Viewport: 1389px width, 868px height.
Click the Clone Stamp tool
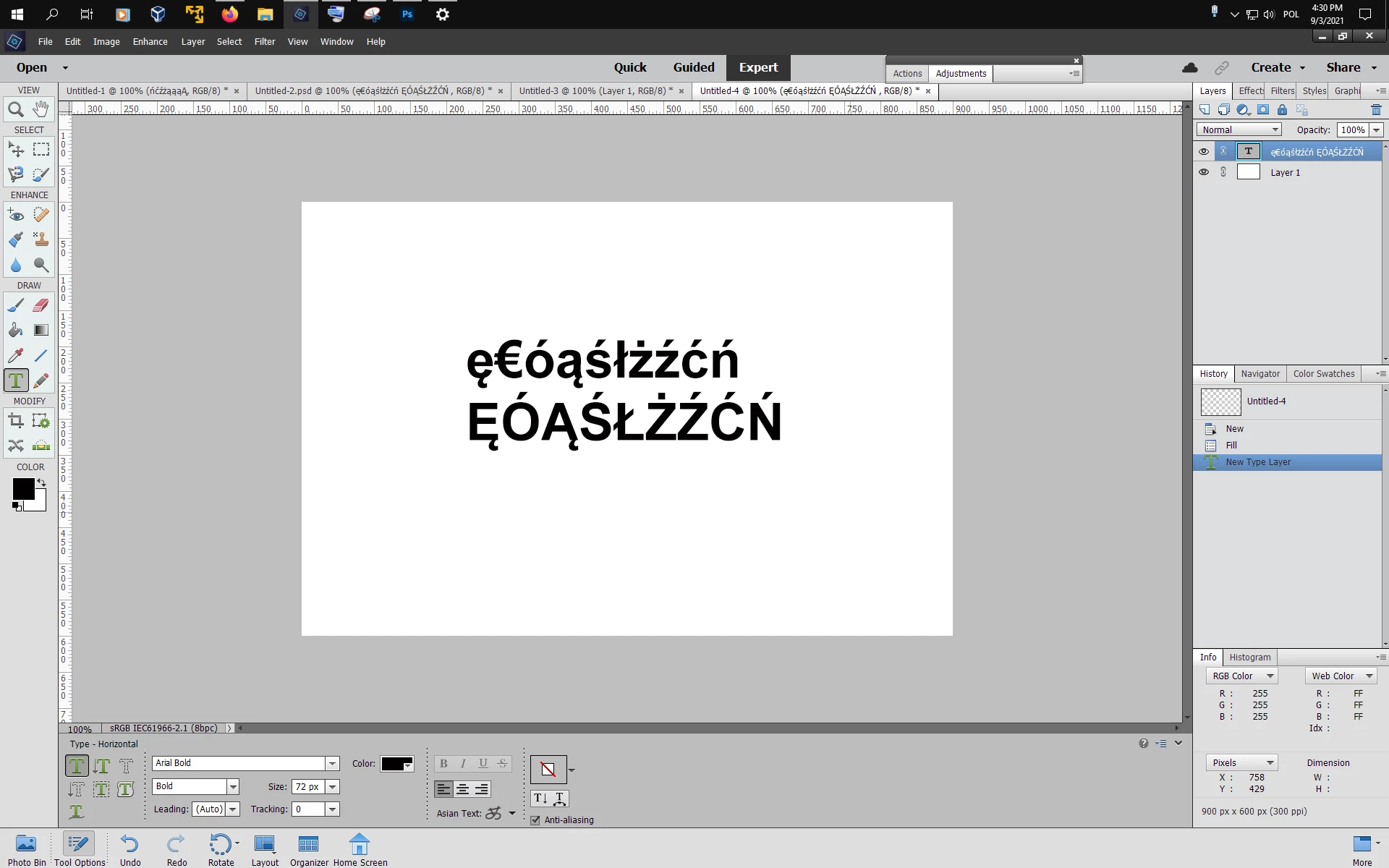tap(41, 239)
